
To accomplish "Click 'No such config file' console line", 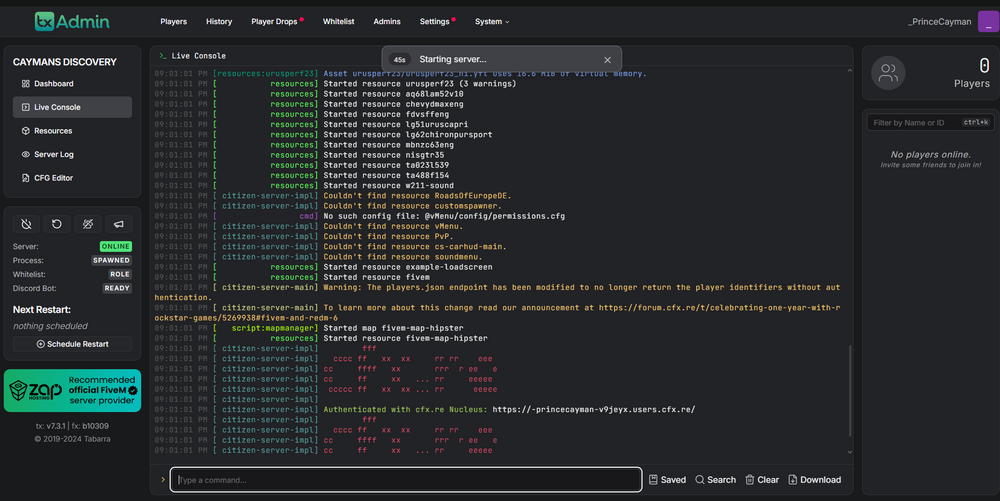I will click(444, 216).
